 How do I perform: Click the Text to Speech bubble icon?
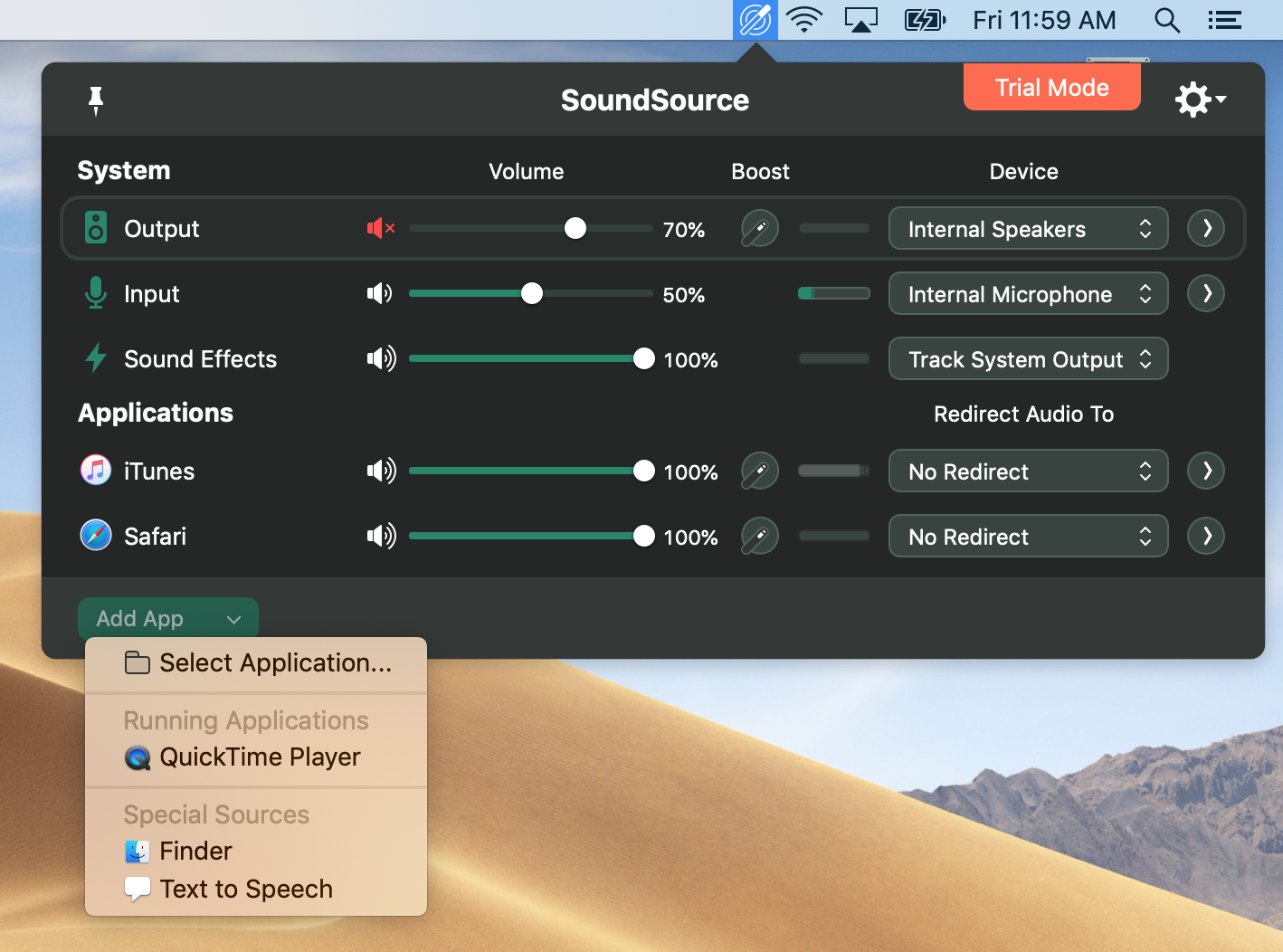point(138,890)
